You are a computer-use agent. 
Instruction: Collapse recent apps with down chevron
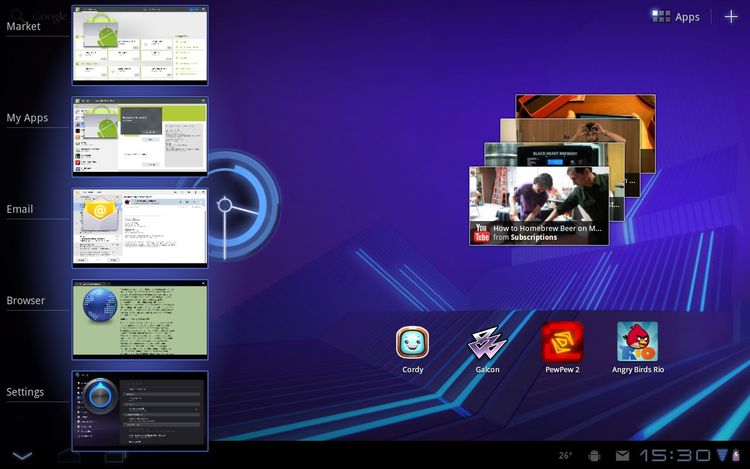22,456
